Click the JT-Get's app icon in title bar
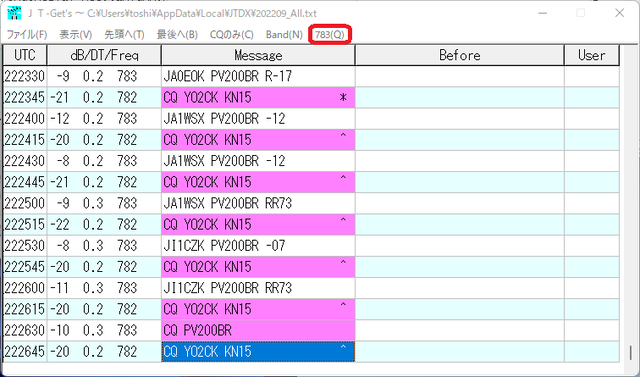Screen dimensions: 640x377 (14, 13)
